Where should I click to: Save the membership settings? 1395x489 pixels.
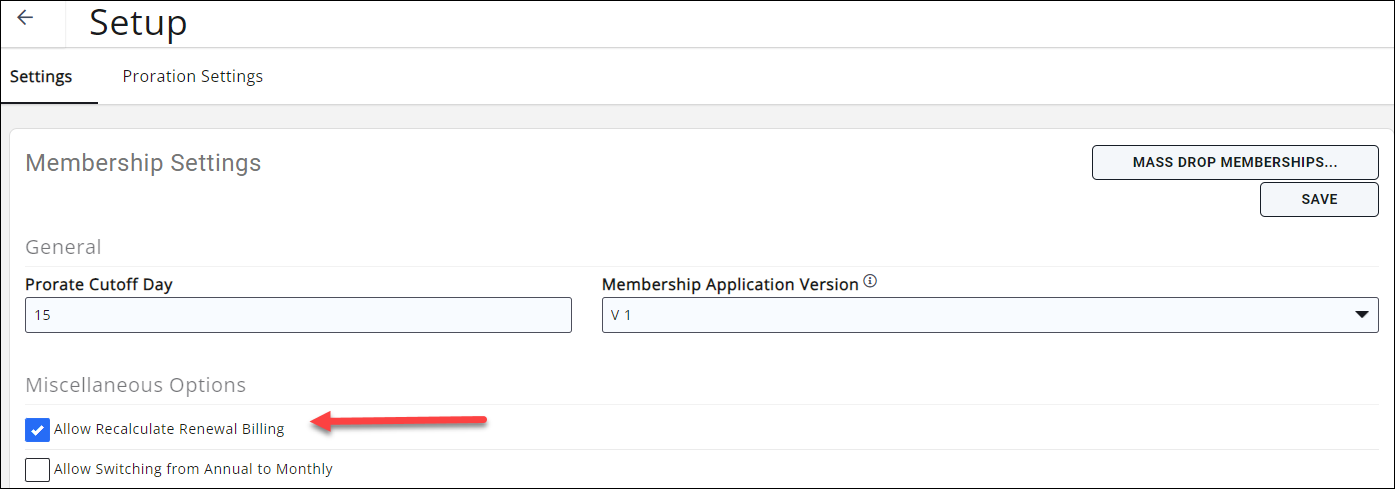[x=1319, y=199]
